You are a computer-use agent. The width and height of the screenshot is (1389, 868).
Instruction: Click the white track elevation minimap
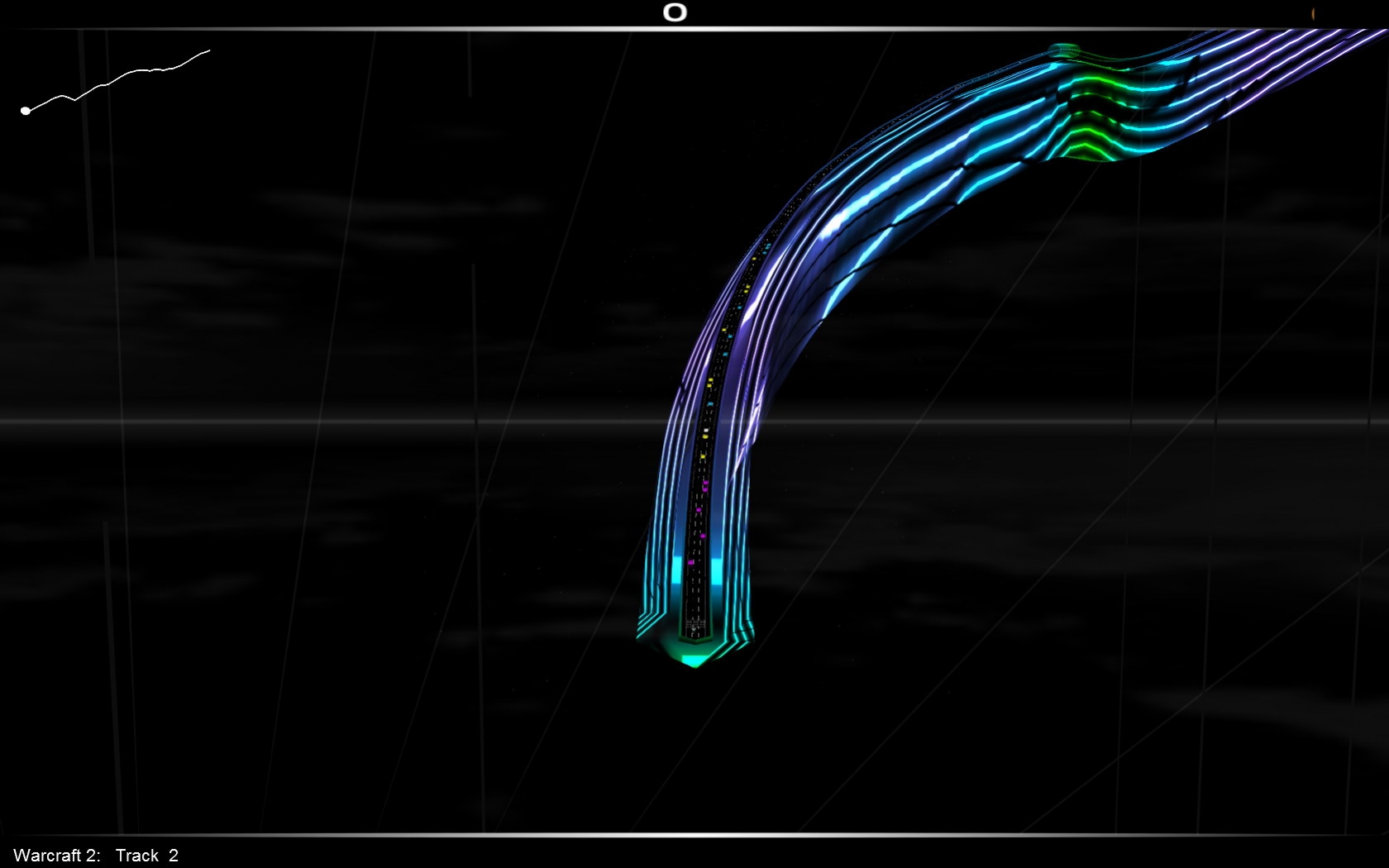[116, 81]
